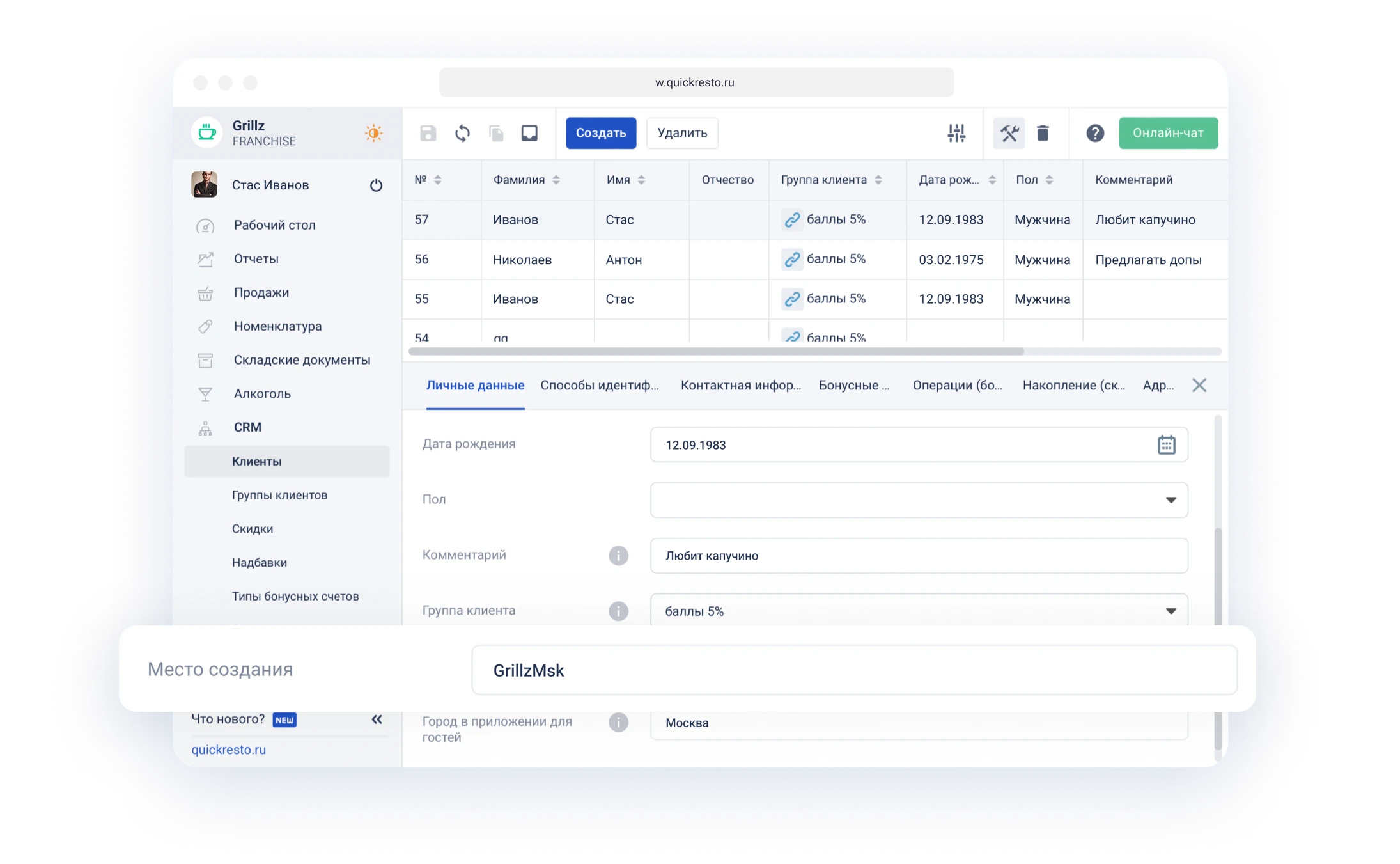Open the Группа клиента dropdown
This screenshot has height=864, width=1400.
click(x=1171, y=611)
